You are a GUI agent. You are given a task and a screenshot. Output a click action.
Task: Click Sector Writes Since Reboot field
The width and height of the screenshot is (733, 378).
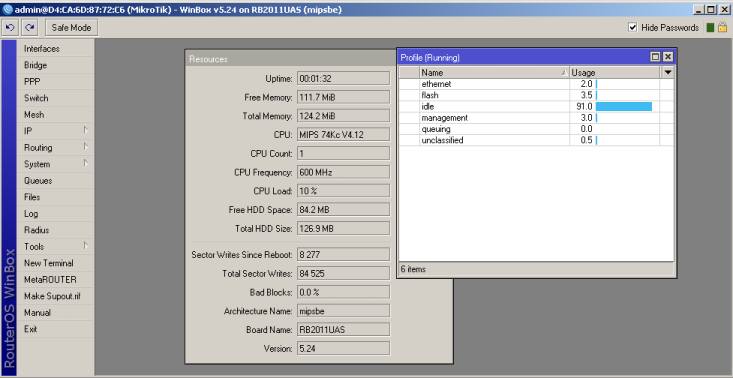(343, 255)
